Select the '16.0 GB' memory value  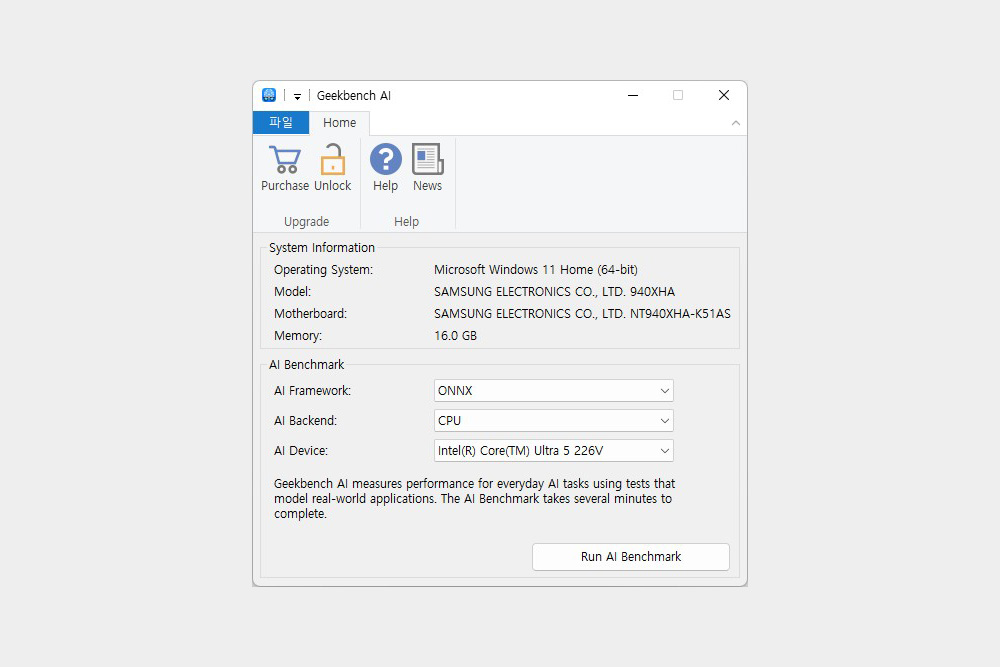tap(455, 336)
